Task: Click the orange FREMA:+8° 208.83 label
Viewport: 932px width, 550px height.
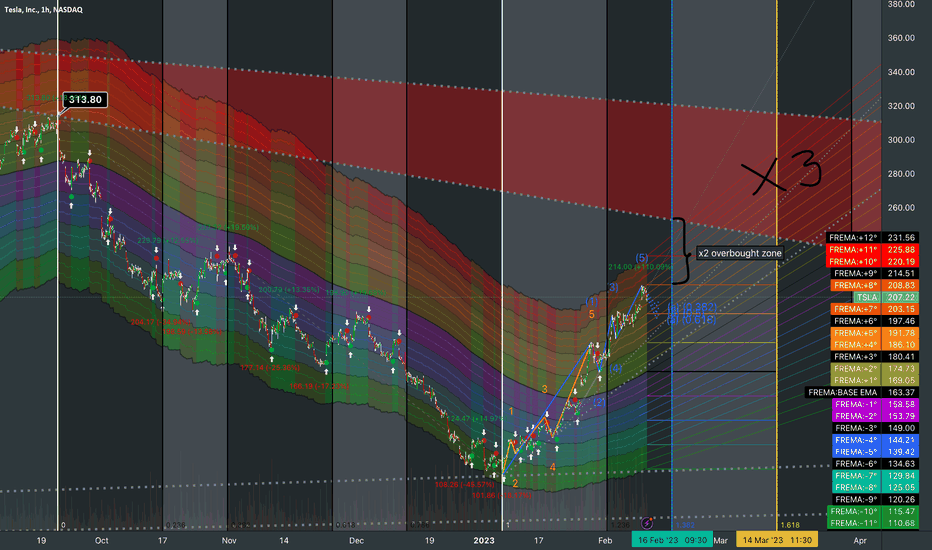Action: [874, 285]
